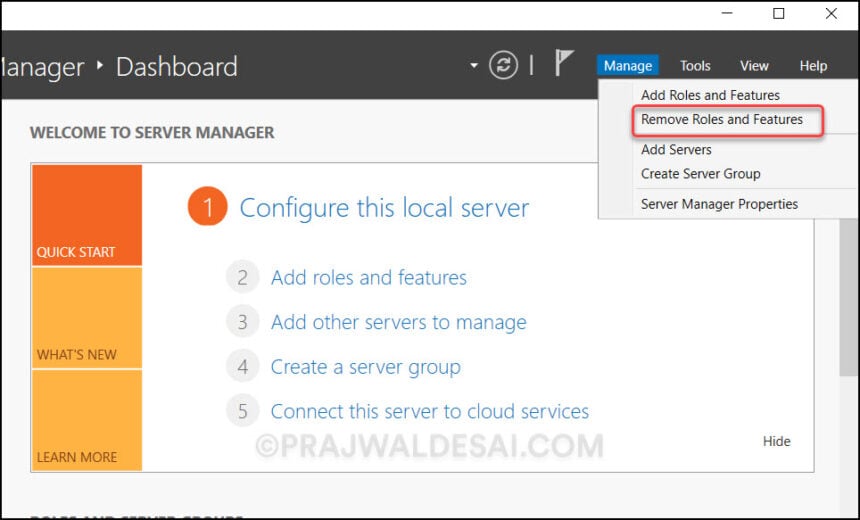Open the Help menu

click(813, 66)
